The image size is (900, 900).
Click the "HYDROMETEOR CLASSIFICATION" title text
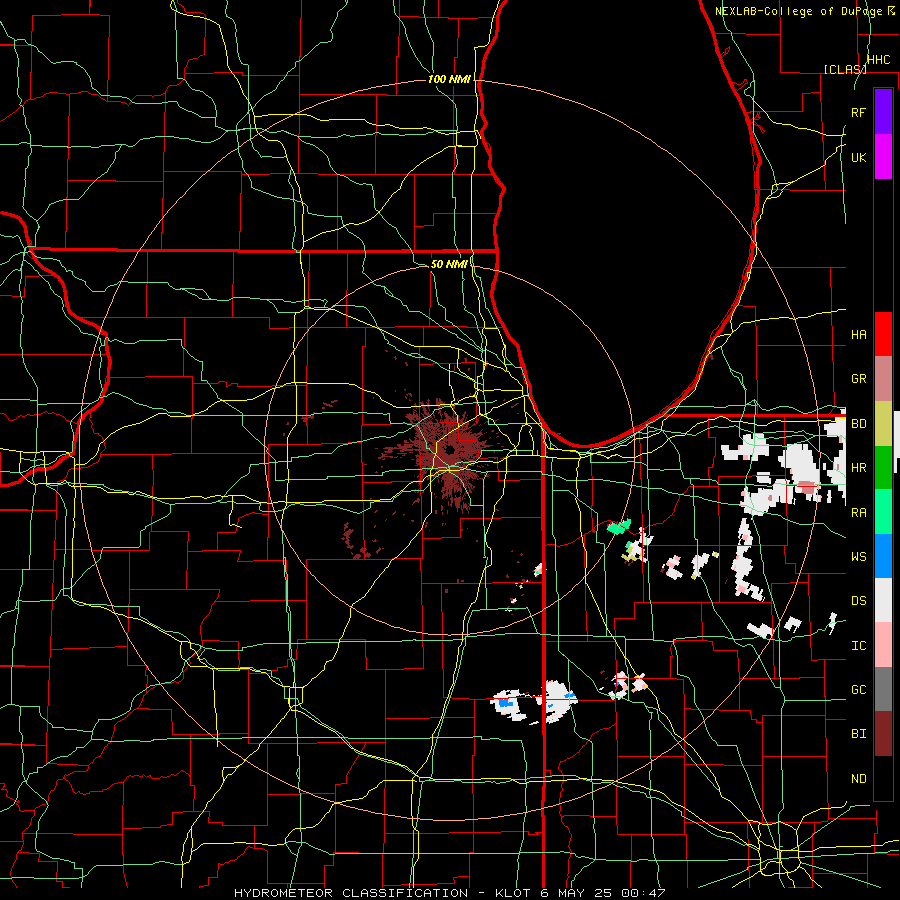pyautogui.click(x=351, y=893)
